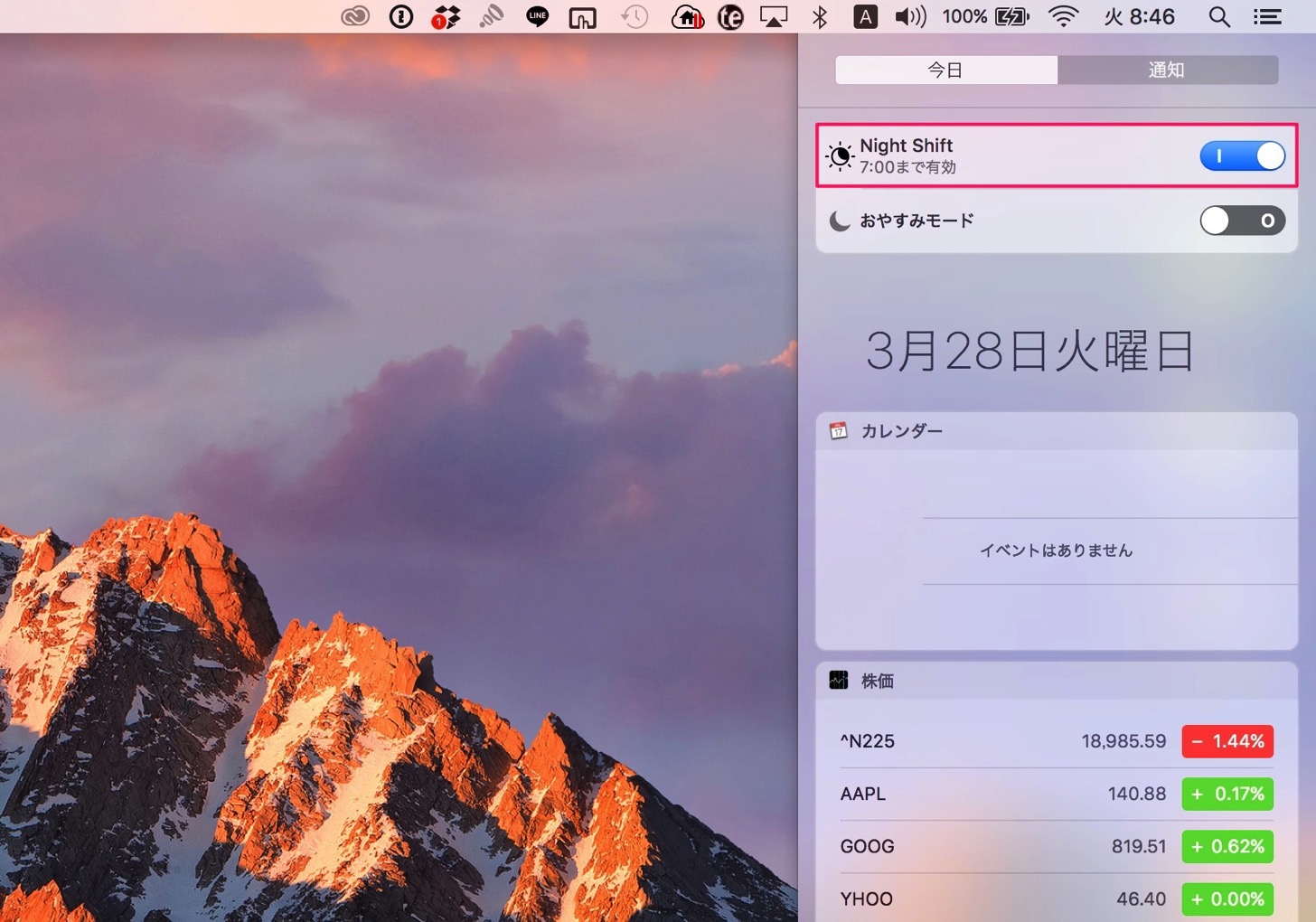The image size is (1316, 922).
Task: Click the 819.51 price value
Action: coord(1139,846)
